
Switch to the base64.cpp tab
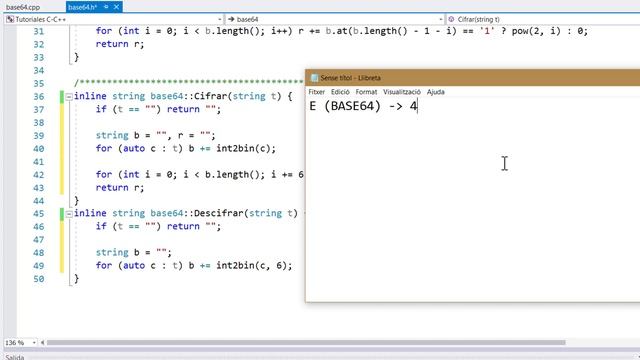[x=23, y=7]
